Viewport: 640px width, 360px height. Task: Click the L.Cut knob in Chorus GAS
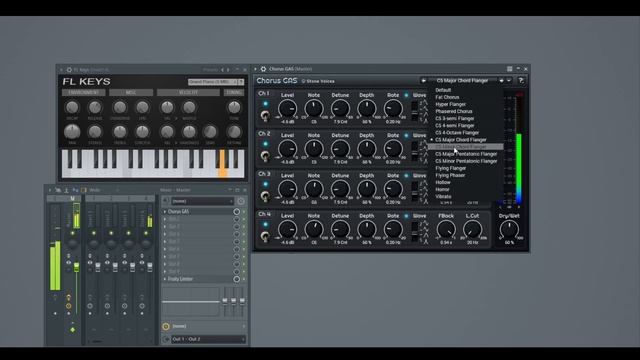[472, 230]
